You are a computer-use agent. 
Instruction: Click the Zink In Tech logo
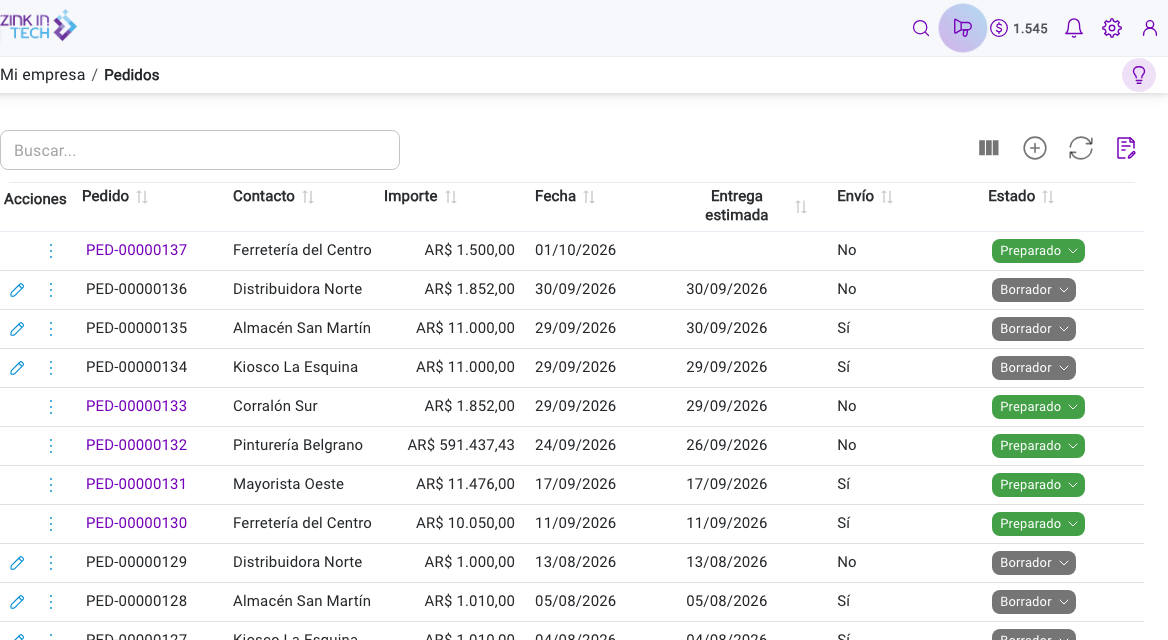coord(38,26)
